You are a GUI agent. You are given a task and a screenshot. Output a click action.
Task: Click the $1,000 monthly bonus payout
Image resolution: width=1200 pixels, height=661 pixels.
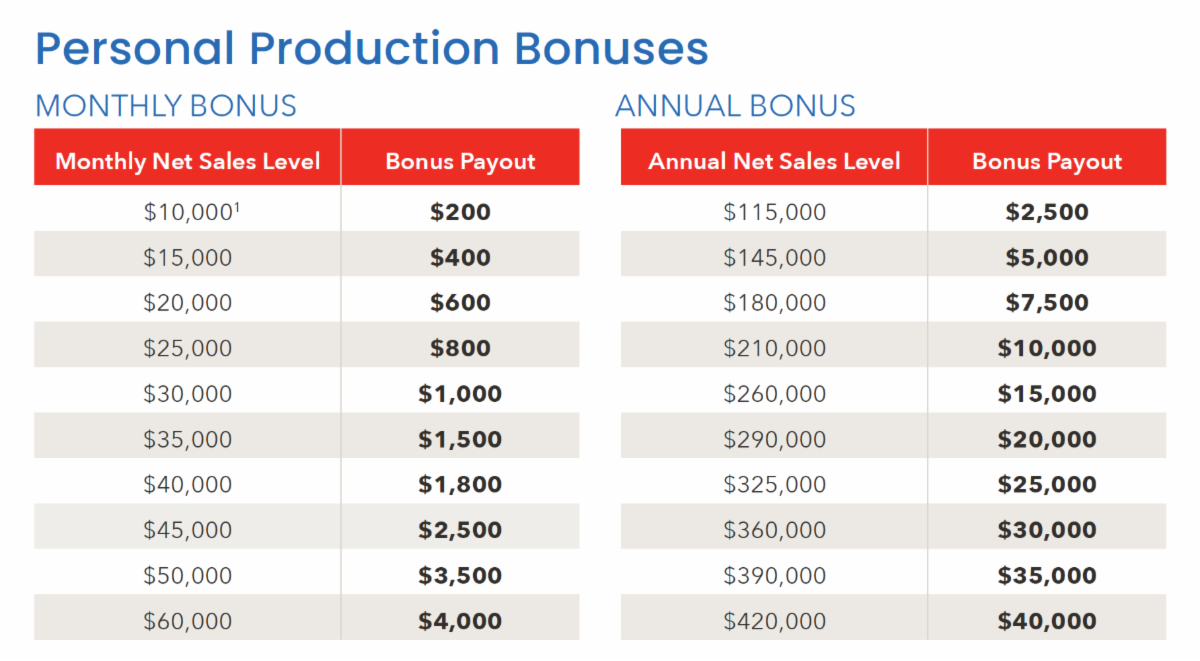click(x=460, y=394)
